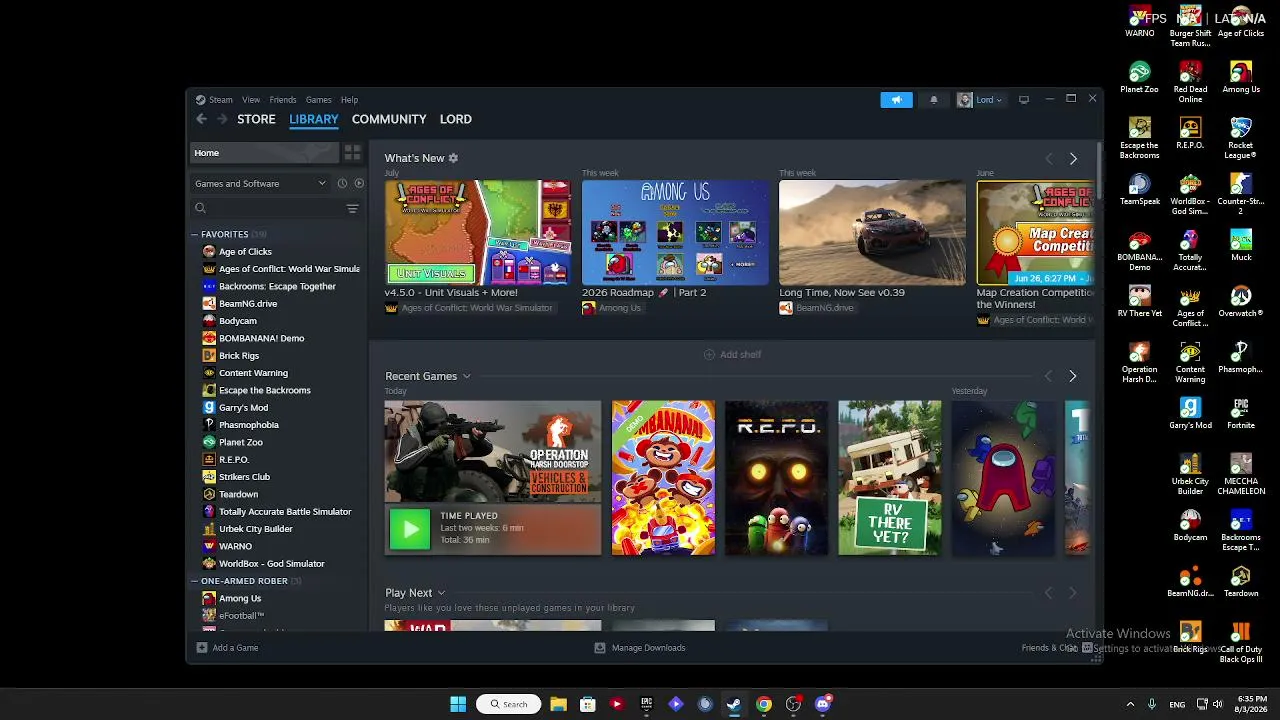Image resolution: width=1280 pixels, height=720 pixels.
Task: Click the green play button for Operation Harsh Doorstop
Action: (409, 530)
